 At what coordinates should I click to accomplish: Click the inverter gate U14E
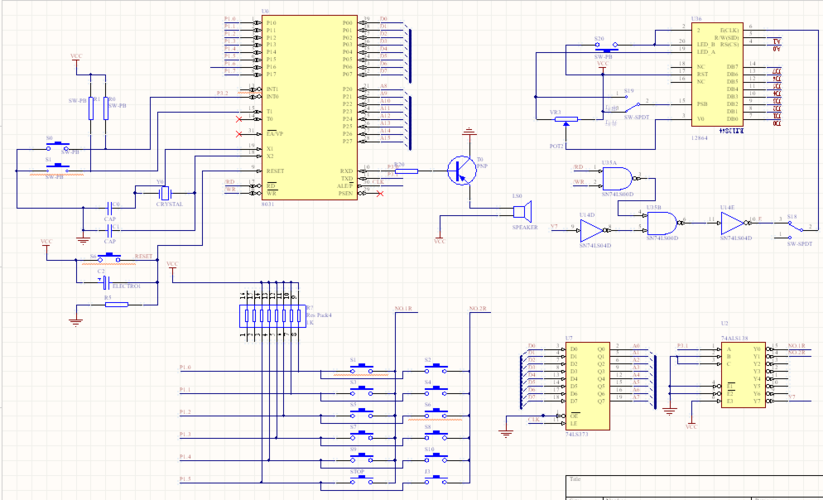pyautogui.click(x=735, y=223)
